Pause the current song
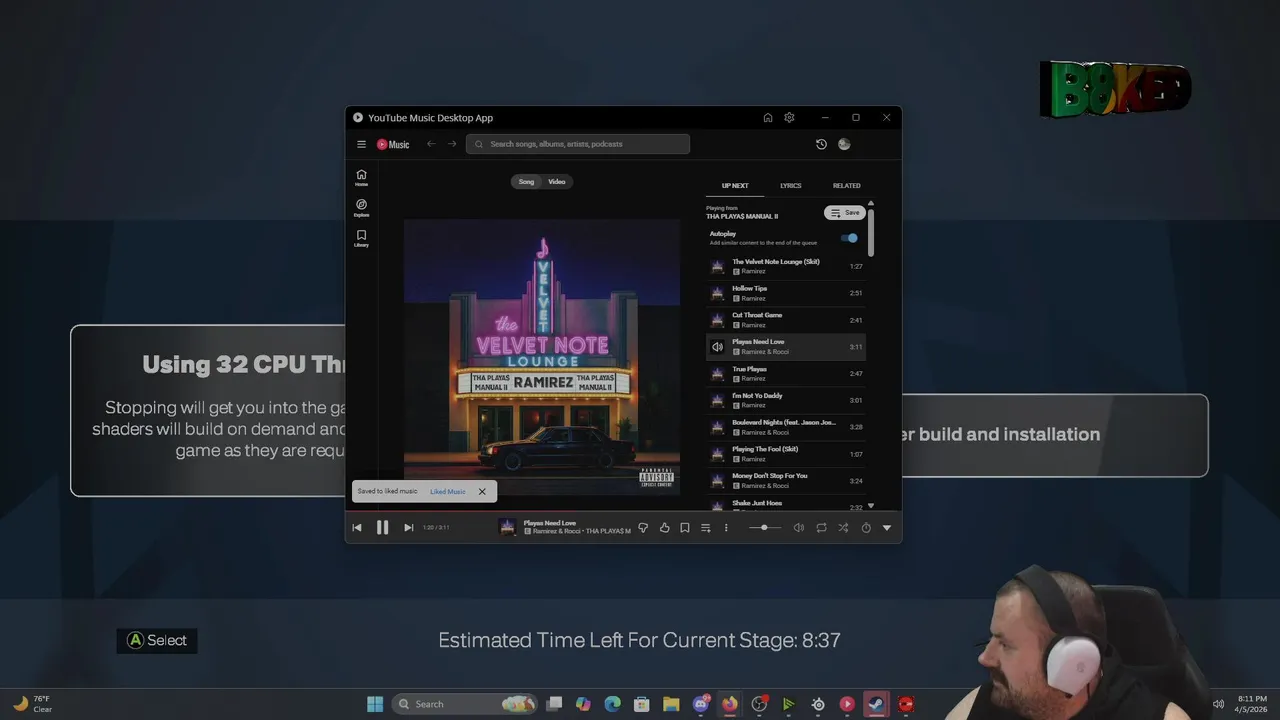 pos(382,527)
